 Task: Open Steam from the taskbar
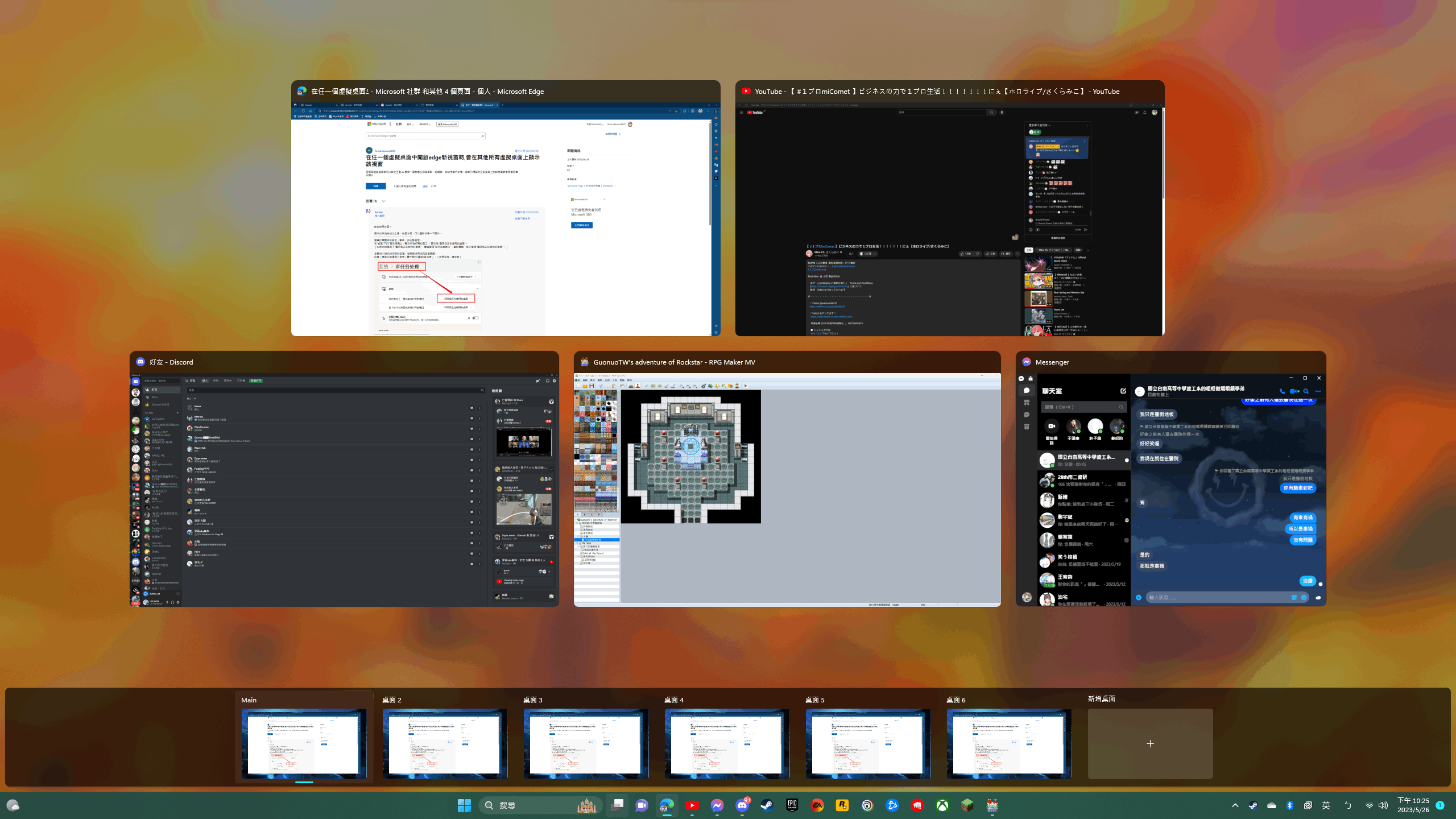[x=767, y=805]
